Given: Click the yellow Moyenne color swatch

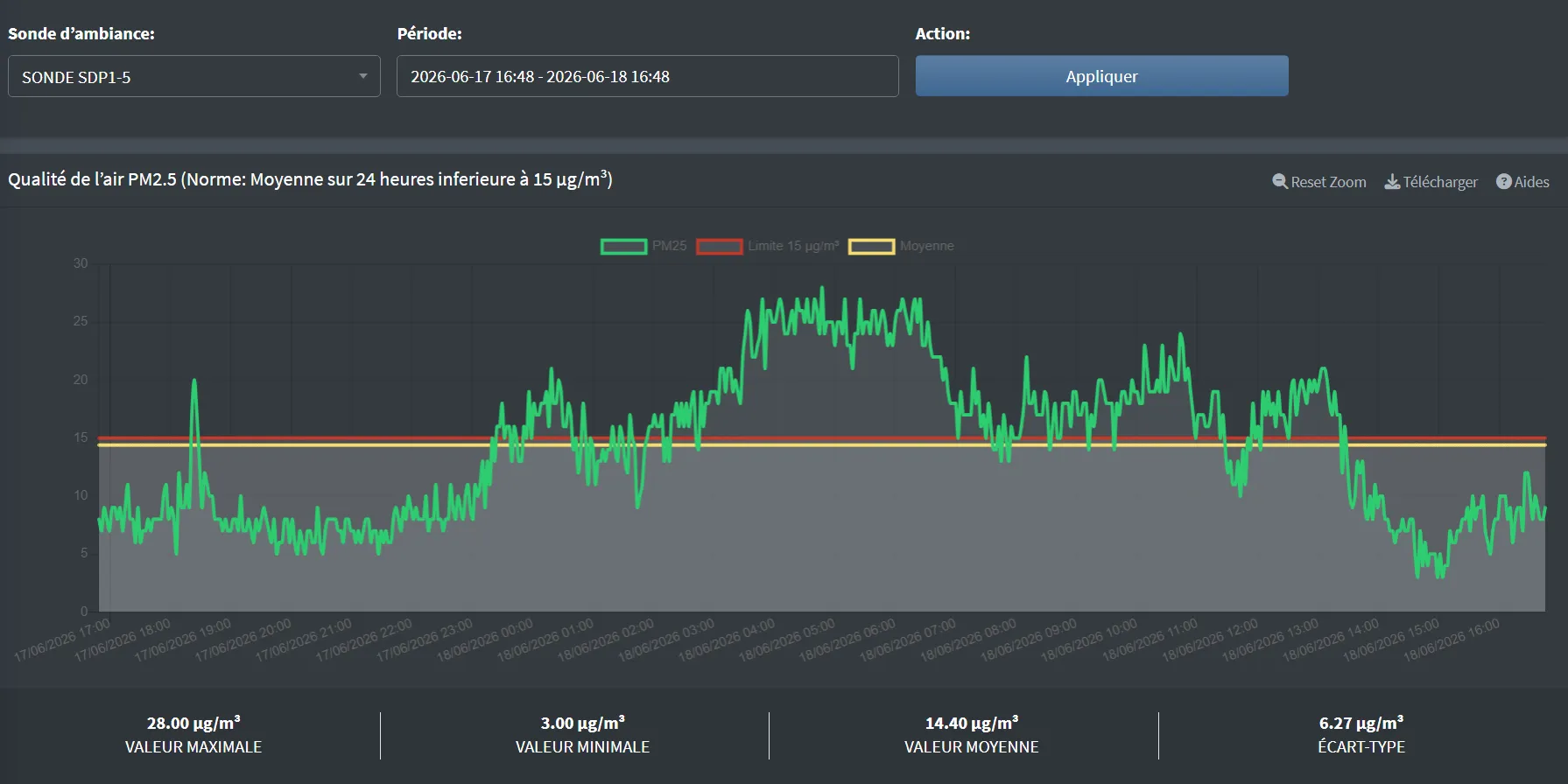Looking at the screenshot, I should 872,246.
